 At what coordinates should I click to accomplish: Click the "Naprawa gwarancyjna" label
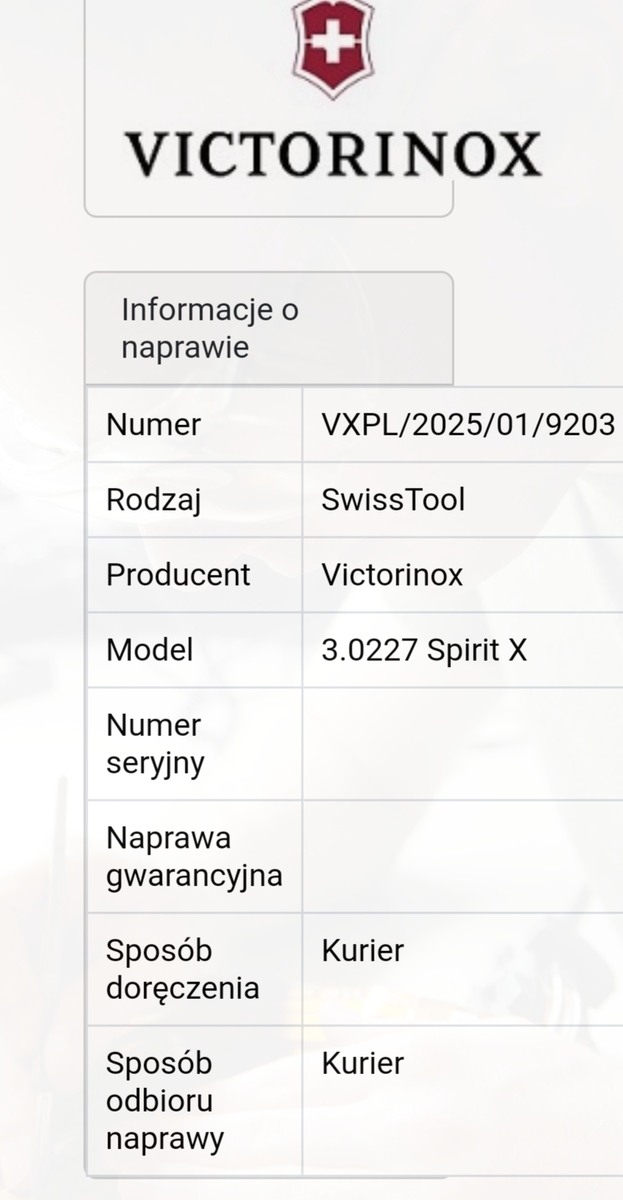194,857
